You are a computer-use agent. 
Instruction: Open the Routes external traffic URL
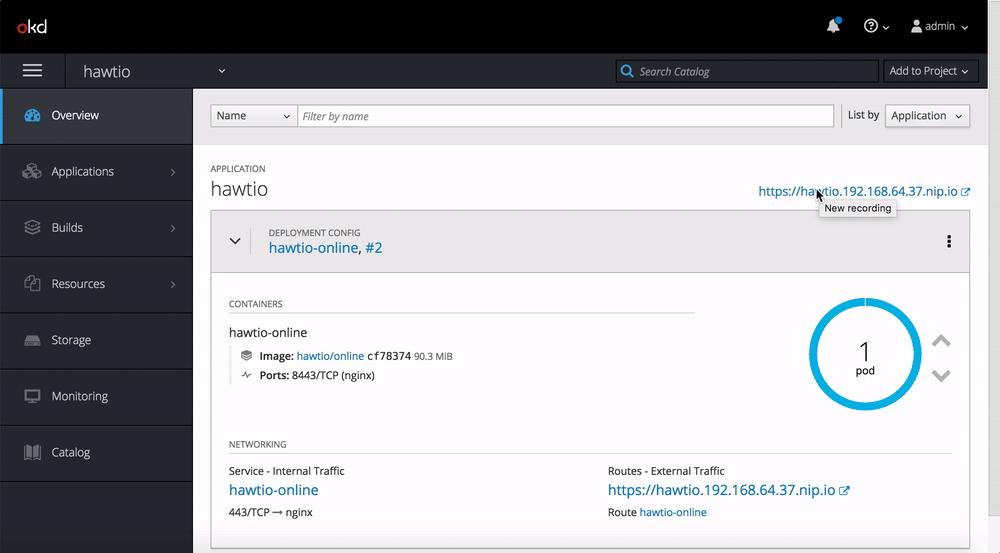(x=721, y=490)
